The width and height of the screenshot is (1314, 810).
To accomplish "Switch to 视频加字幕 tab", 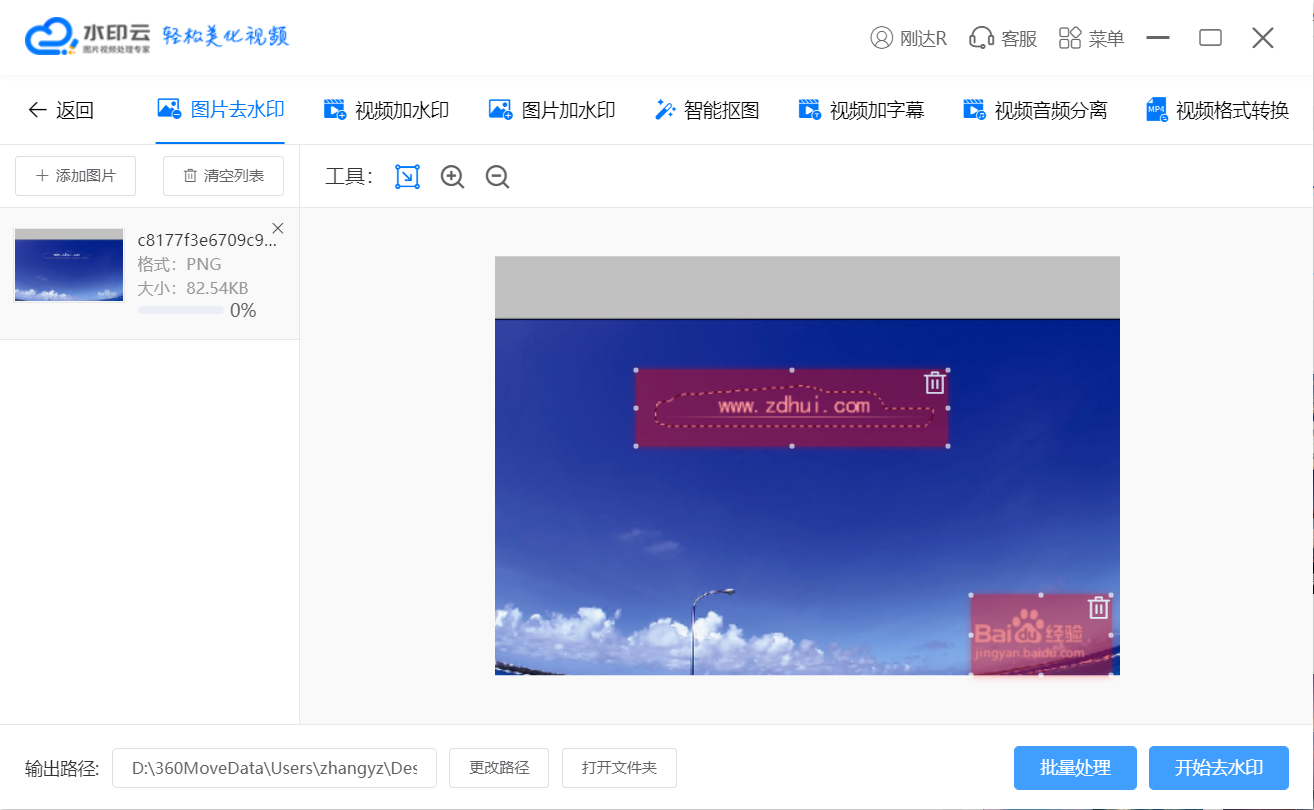I will 861,110.
